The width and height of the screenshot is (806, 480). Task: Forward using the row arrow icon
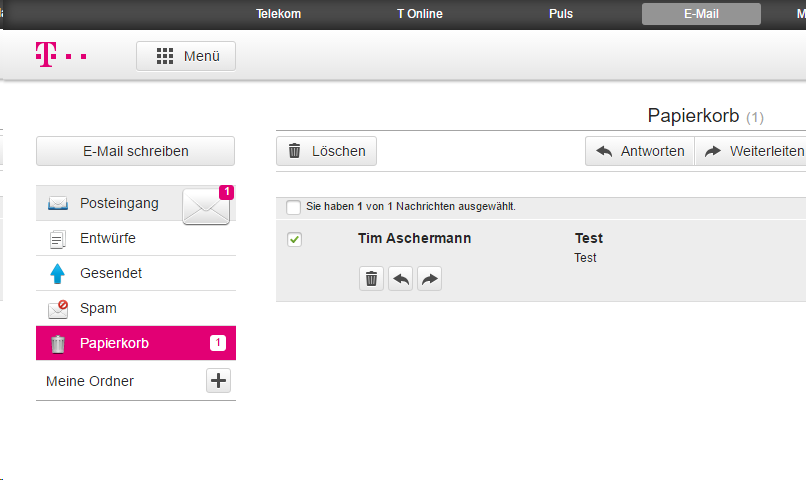(x=429, y=279)
